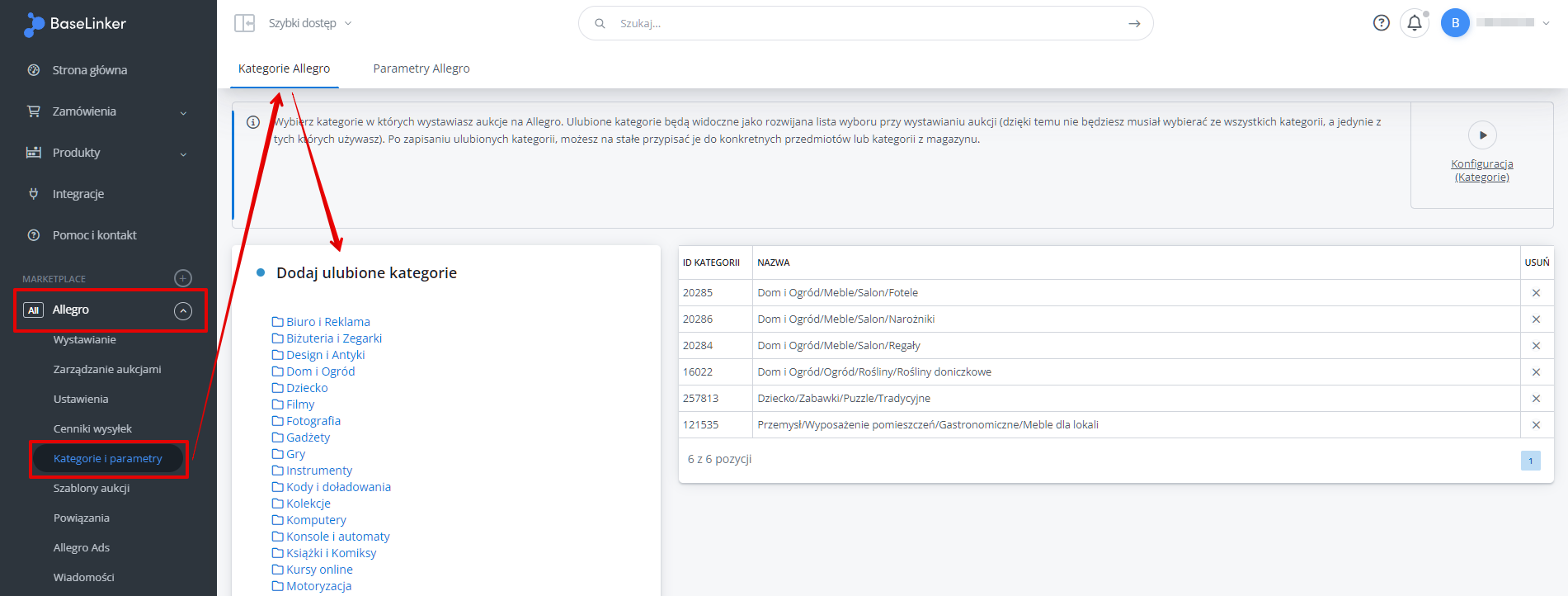Remove category 16022 Rośliny doniczkowe
Viewport: 1568px width, 596px height.
click(1536, 372)
